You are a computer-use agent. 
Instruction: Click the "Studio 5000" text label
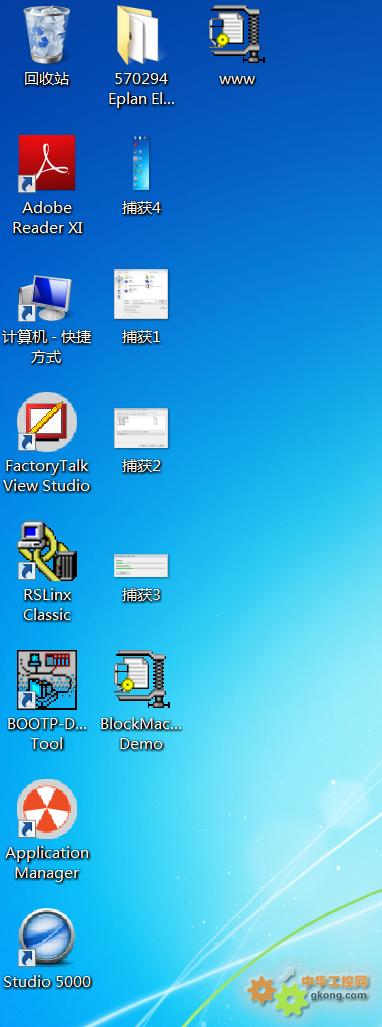pyautogui.click(x=47, y=982)
